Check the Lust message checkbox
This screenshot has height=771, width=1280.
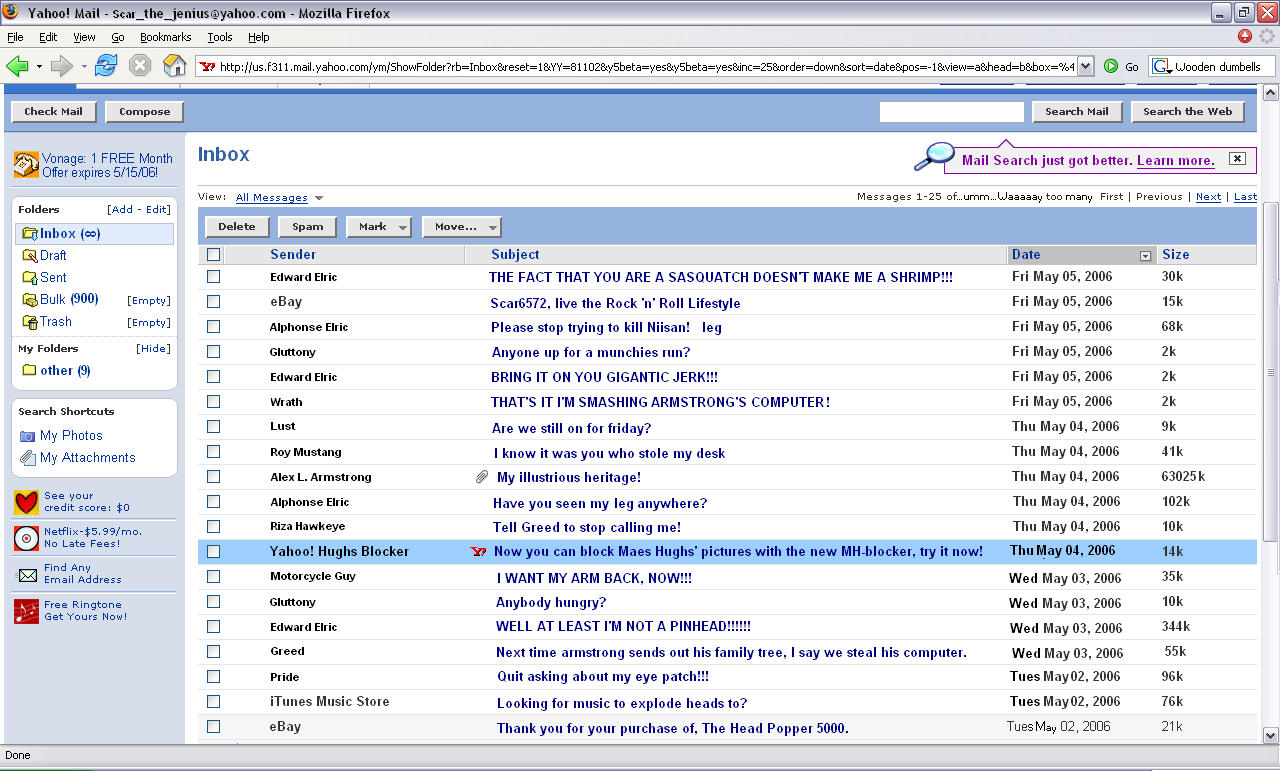(x=213, y=427)
